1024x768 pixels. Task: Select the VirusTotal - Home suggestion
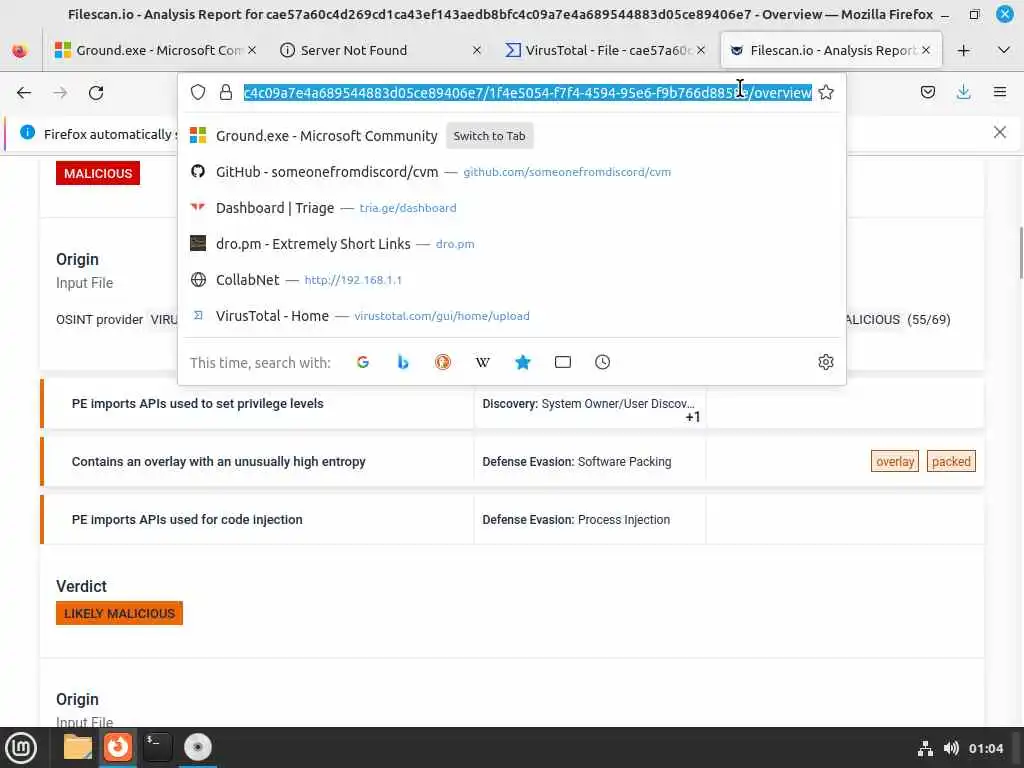coord(511,315)
